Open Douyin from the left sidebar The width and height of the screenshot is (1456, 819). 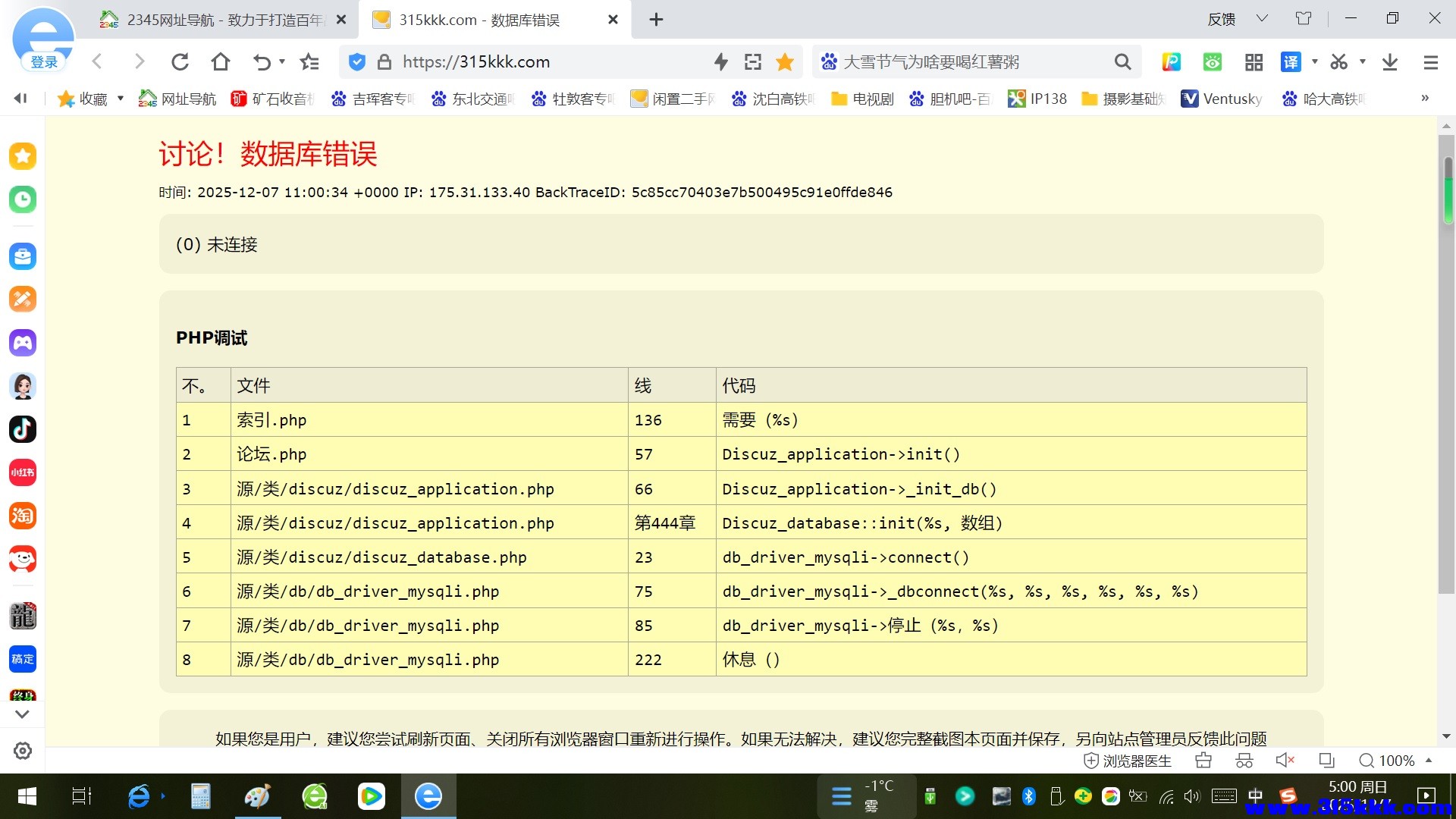pyautogui.click(x=23, y=429)
